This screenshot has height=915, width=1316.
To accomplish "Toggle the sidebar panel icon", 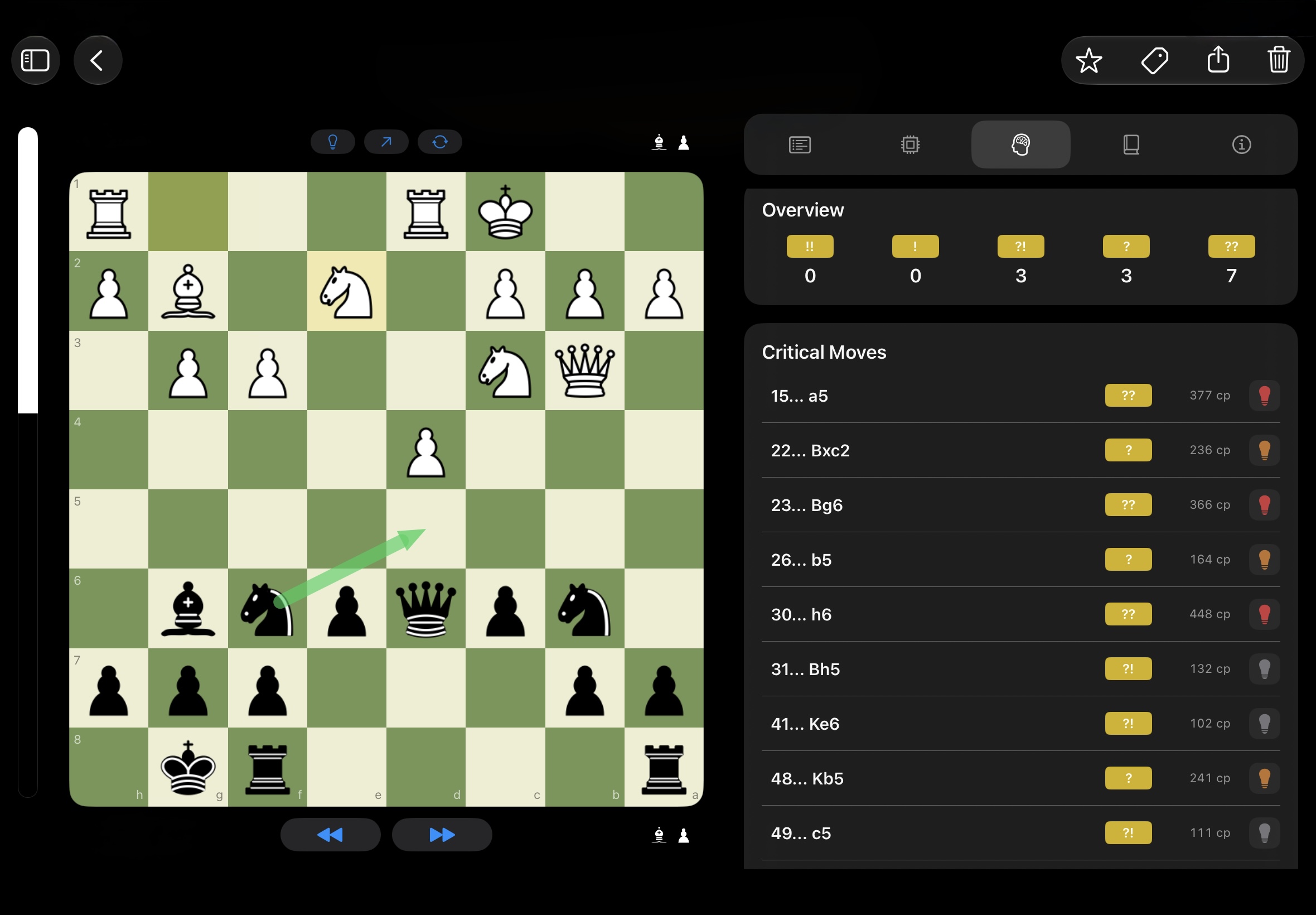I will [x=36, y=60].
